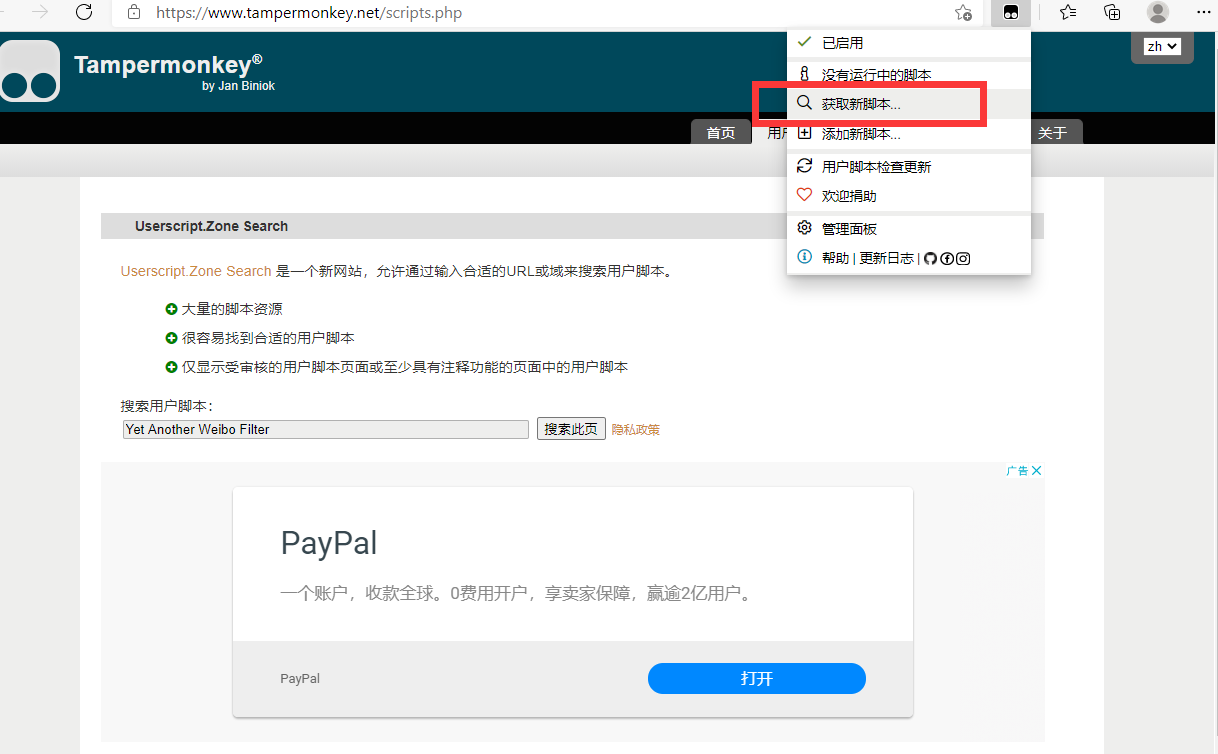Select 用户脚本检查更新 menu entry
The image size is (1218, 754).
point(908,167)
